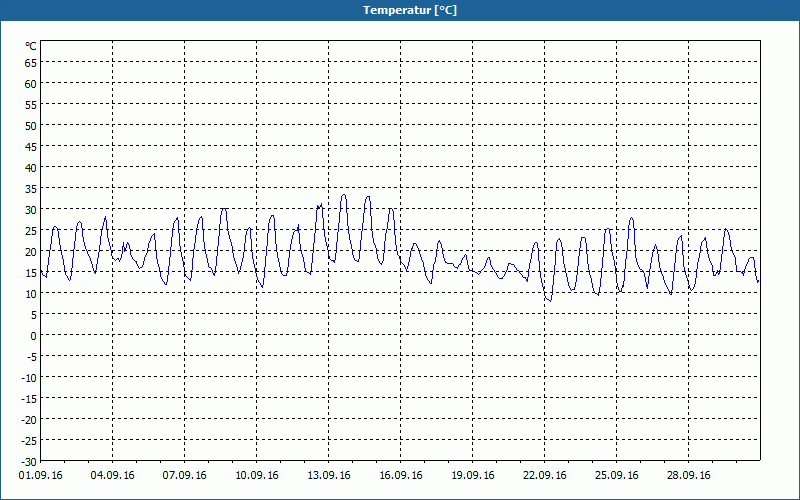Viewport: 800px width, 500px height.
Task: Click the 40 y-axis label
Action: [x=31, y=168]
